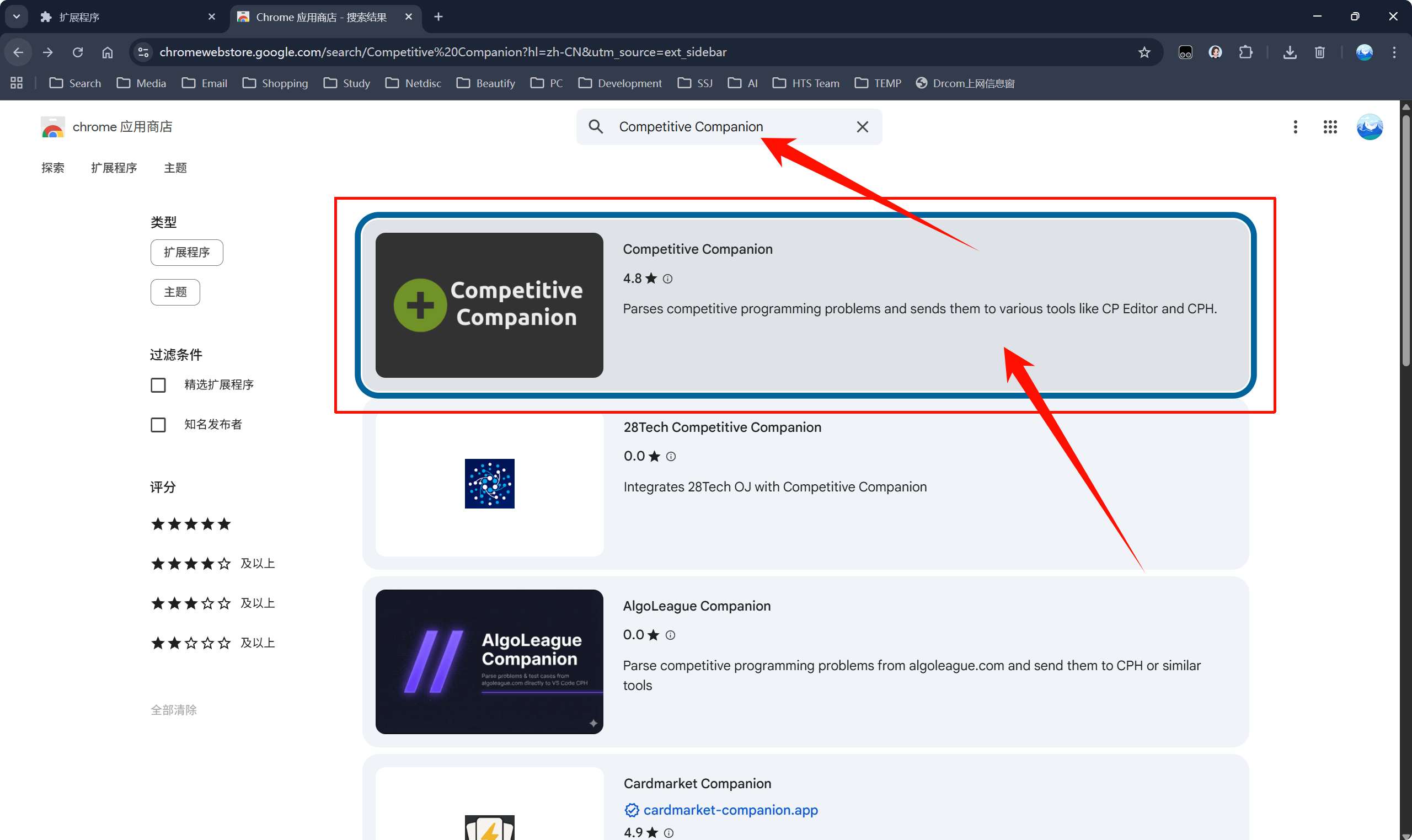Image resolution: width=1412 pixels, height=840 pixels.
Task: Bookmark this page with the star icon
Action: click(x=1144, y=52)
